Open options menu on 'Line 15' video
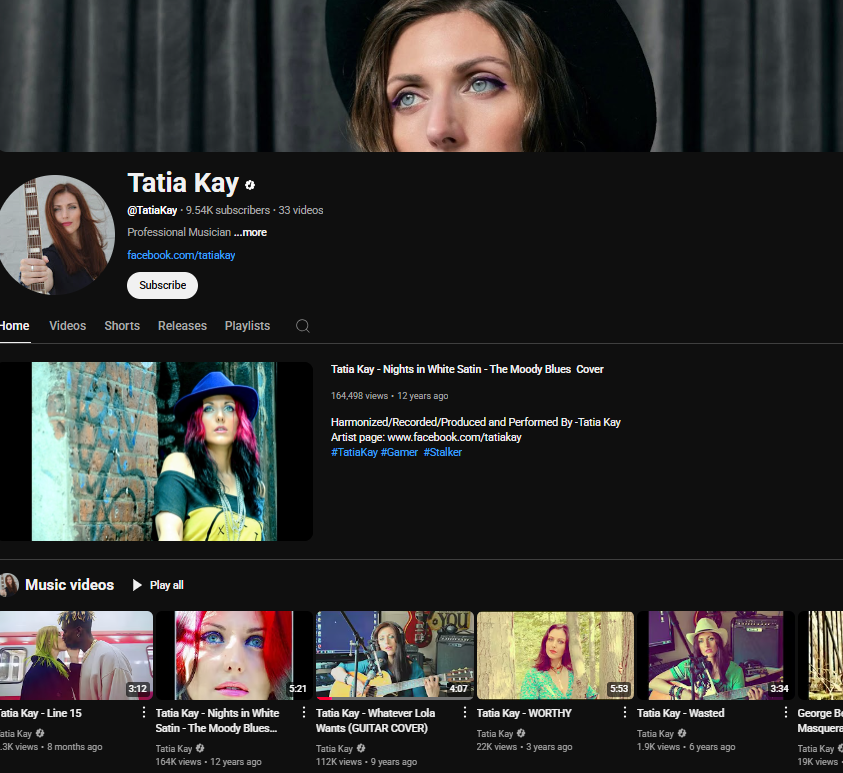The image size is (843, 773). [x=142, y=712]
